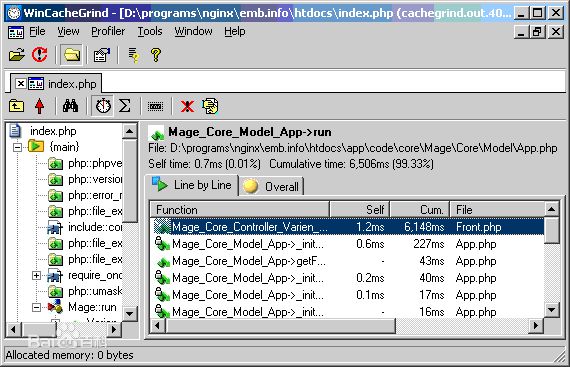Image resolution: width=570 pixels, height=367 pixels.
Task: Switch to the Overall tab
Action: (271, 186)
